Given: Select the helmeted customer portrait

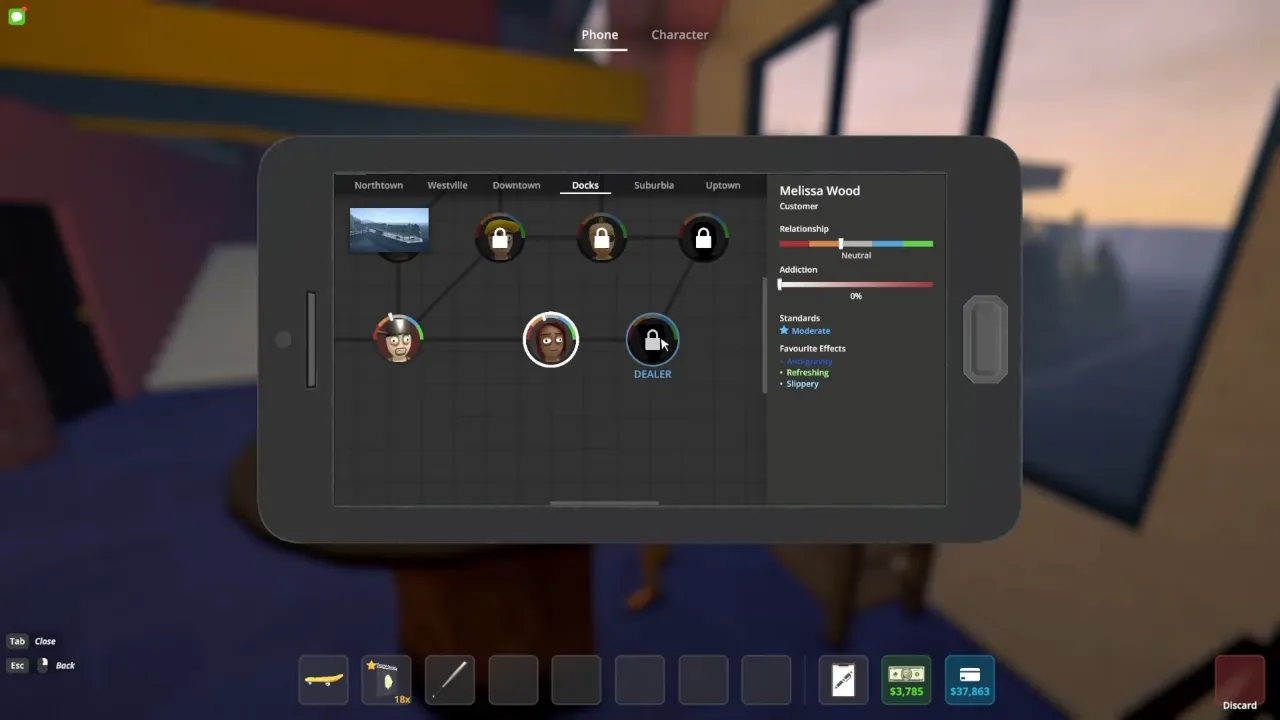Looking at the screenshot, I should pos(398,339).
